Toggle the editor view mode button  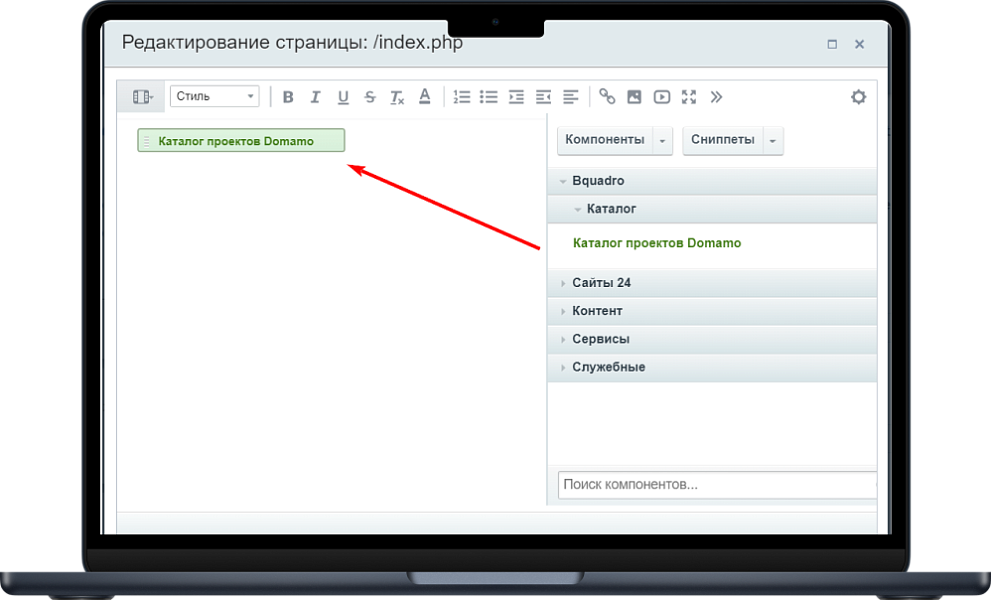[142, 97]
